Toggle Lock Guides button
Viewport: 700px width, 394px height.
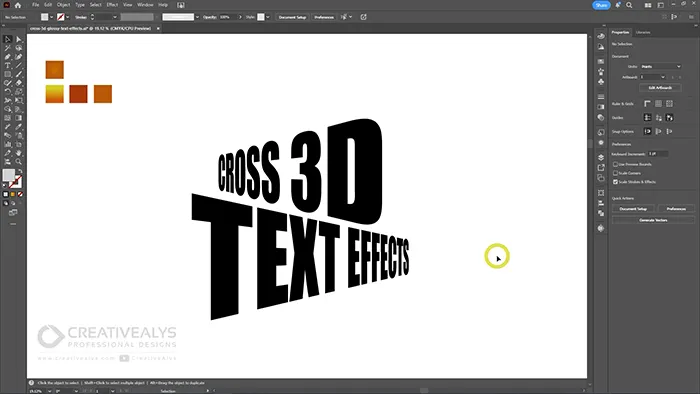658,118
